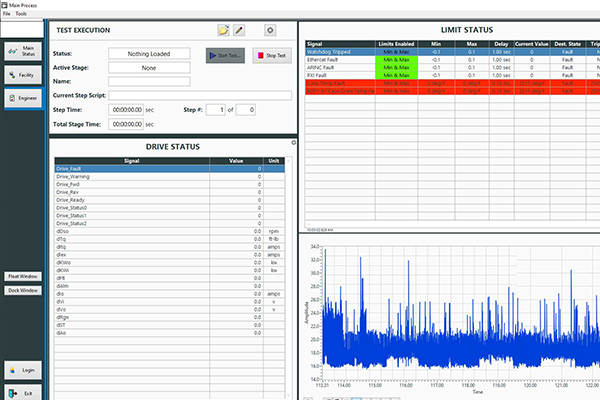Select the EDP1 A1 Case Drain Temp row
The width and height of the screenshot is (600, 400).
coord(452,91)
